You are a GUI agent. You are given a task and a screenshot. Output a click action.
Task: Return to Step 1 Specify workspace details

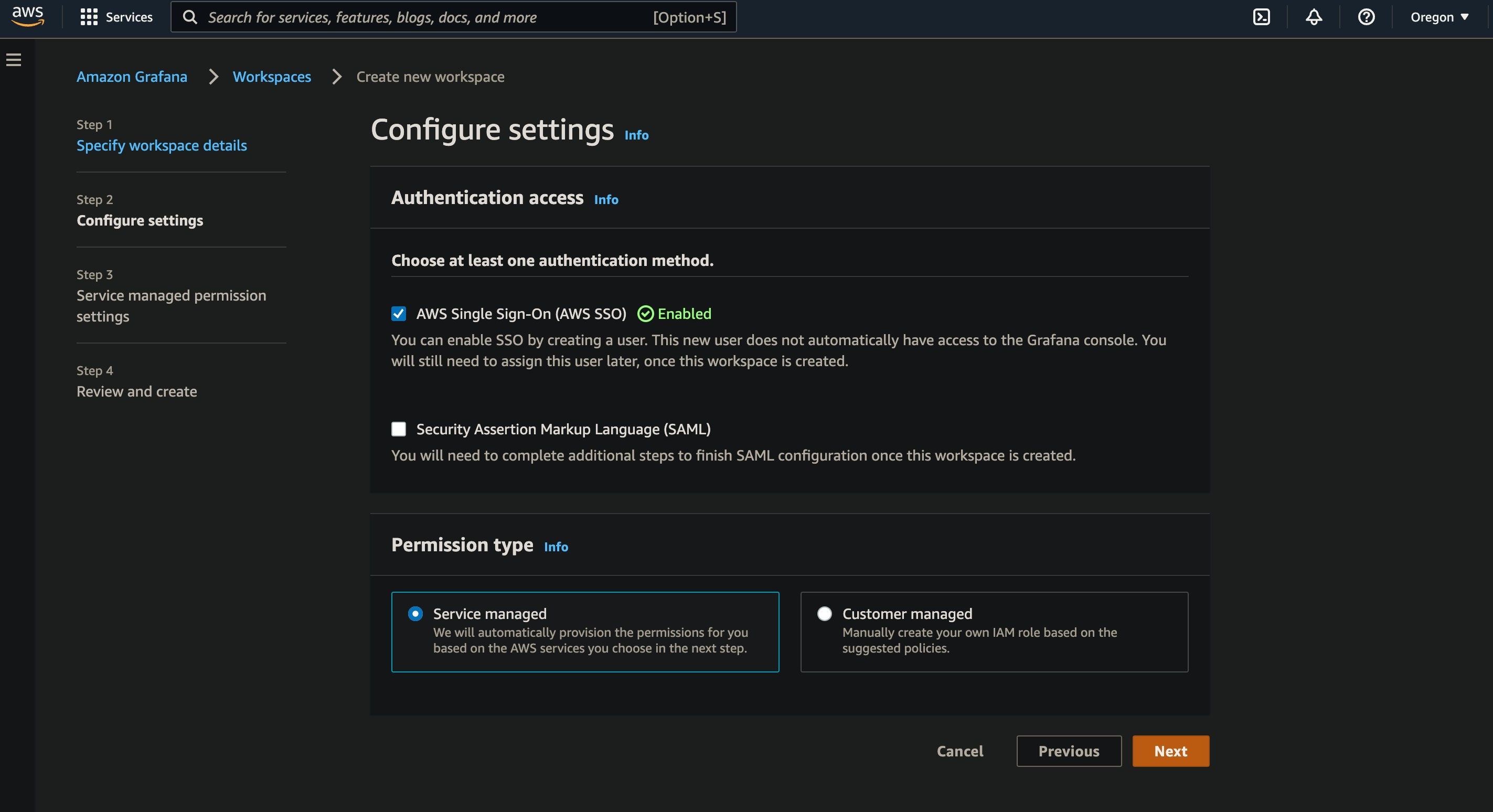pos(162,145)
